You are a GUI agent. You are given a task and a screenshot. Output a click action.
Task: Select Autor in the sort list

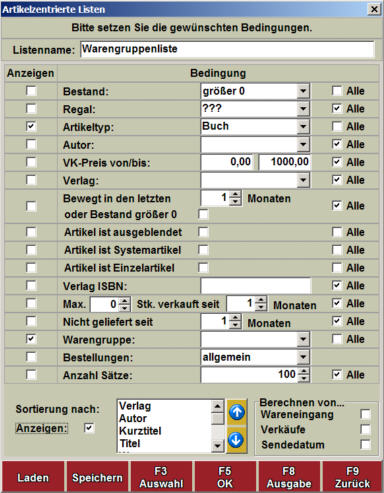tap(133, 418)
